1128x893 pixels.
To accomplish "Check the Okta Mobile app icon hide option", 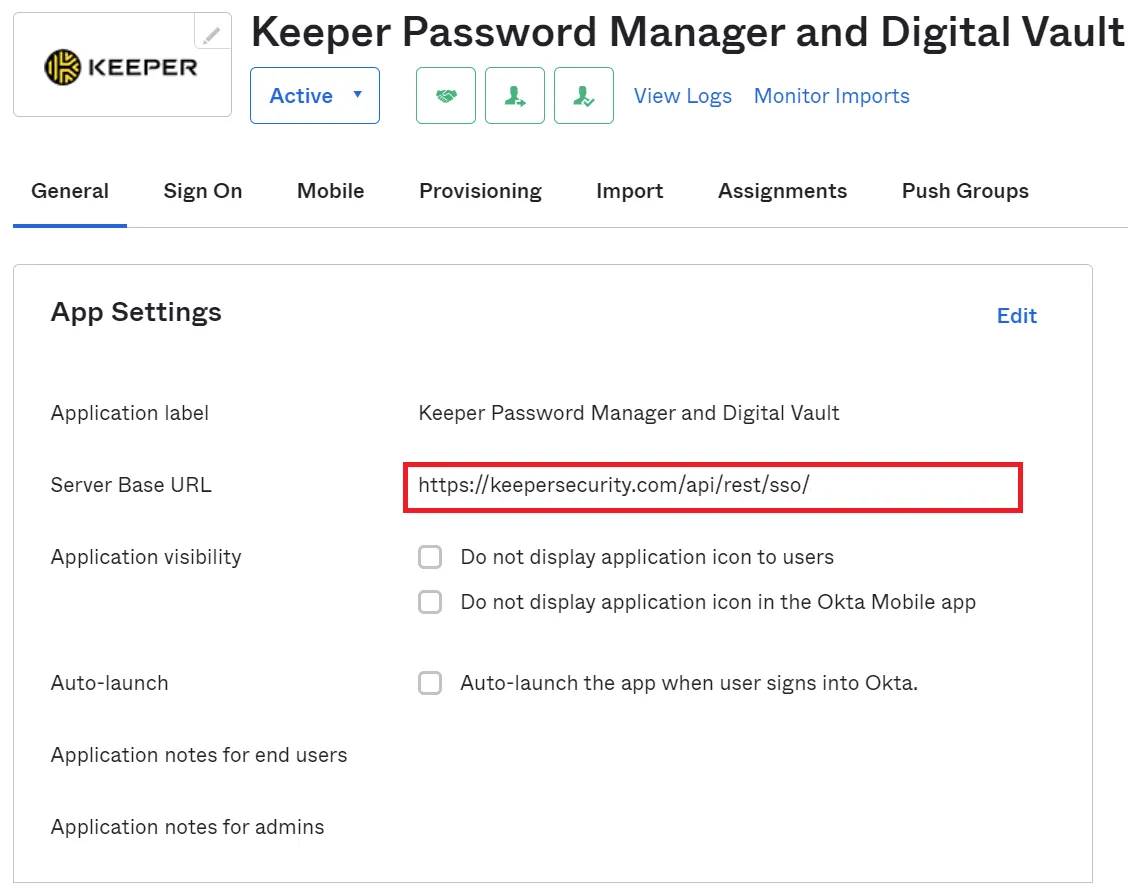I will [x=430, y=602].
